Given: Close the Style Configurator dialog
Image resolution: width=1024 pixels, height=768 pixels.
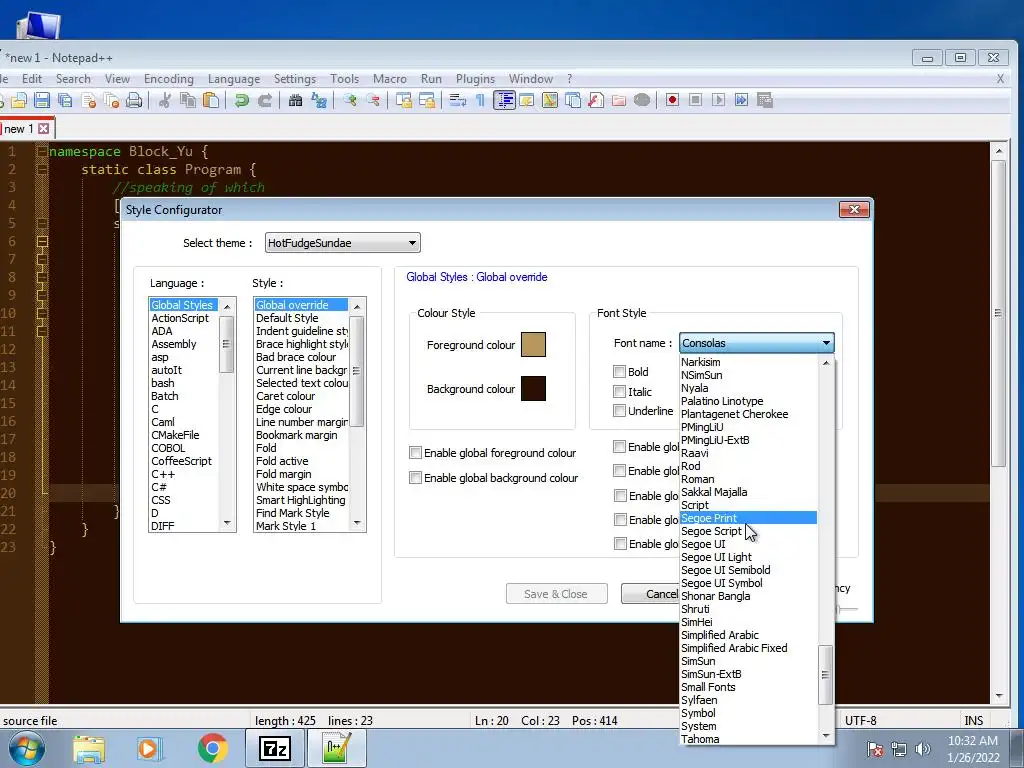Looking at the screenshot, I should [854, 210].
